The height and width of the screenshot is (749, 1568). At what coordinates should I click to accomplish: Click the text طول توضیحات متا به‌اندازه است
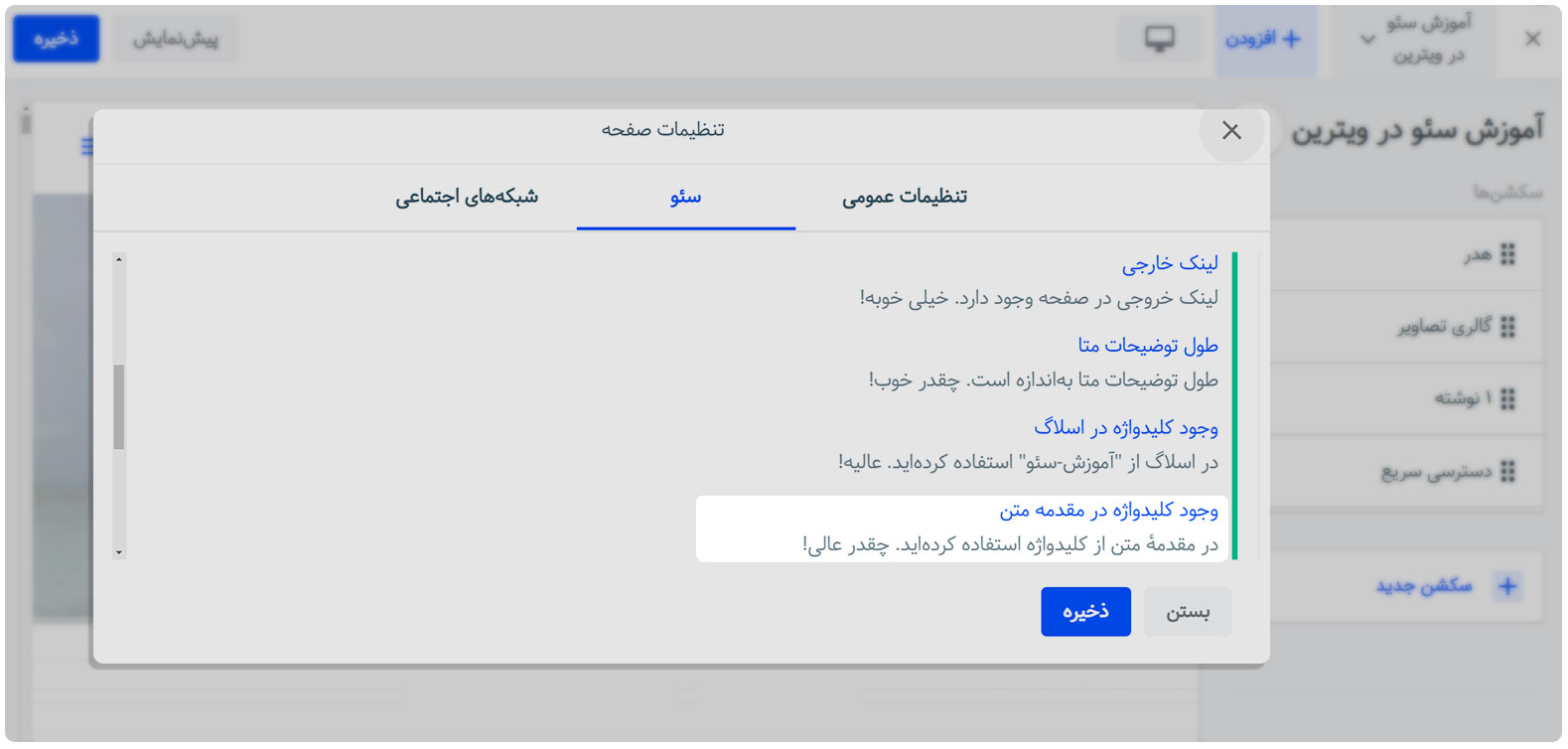coord(1093,380)
